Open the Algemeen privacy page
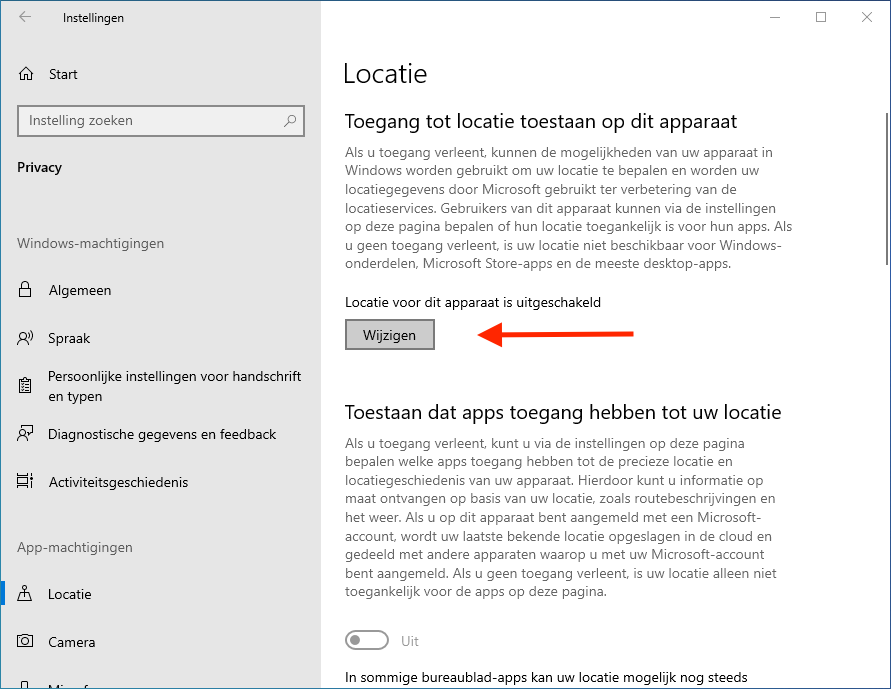This screenshot has height=689, width=891. coord(80,290)
